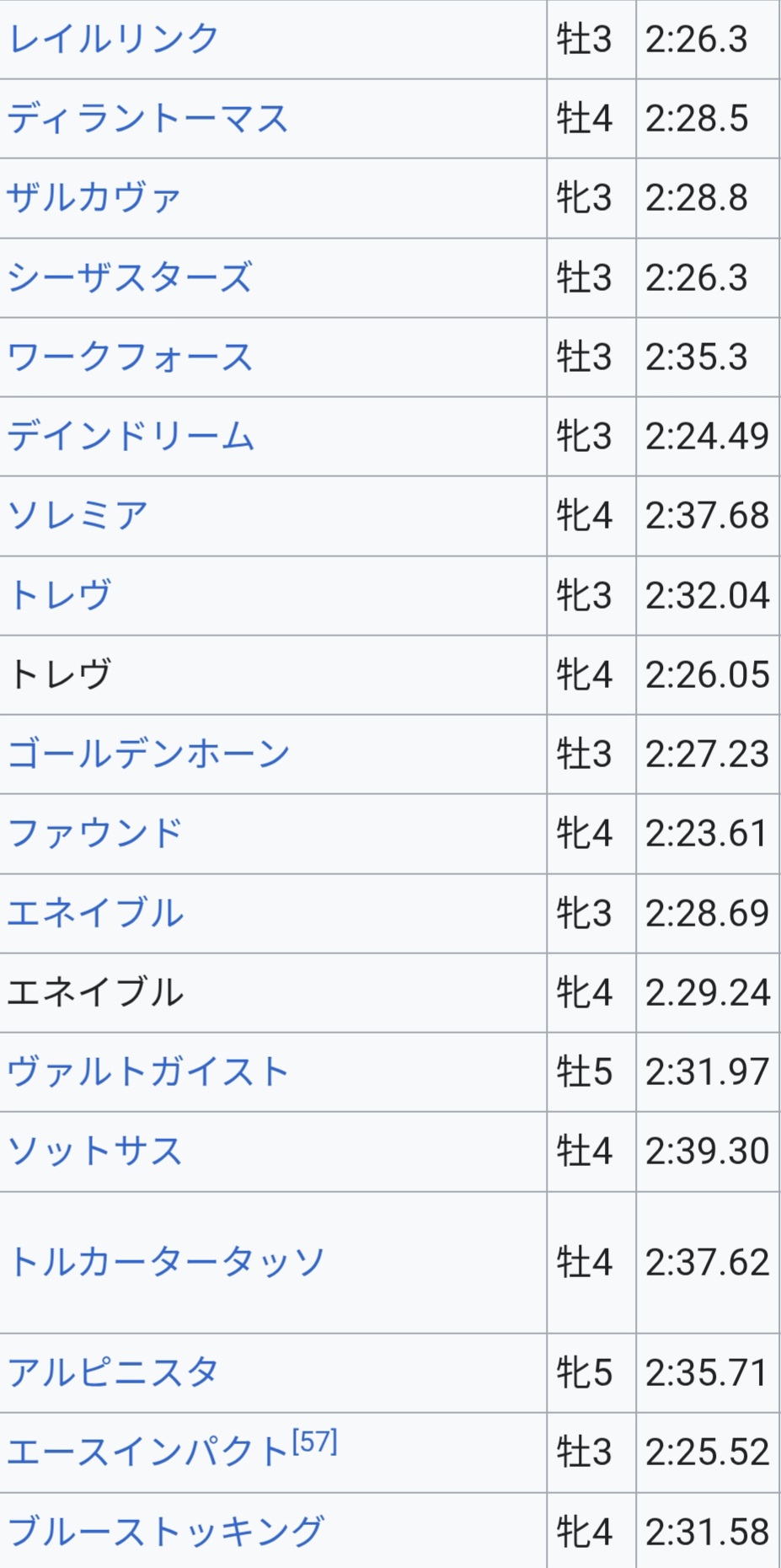The height and width of the screenshot is (1568, 781).
Task: Open the ファウンド link
Action: point(94,834)
